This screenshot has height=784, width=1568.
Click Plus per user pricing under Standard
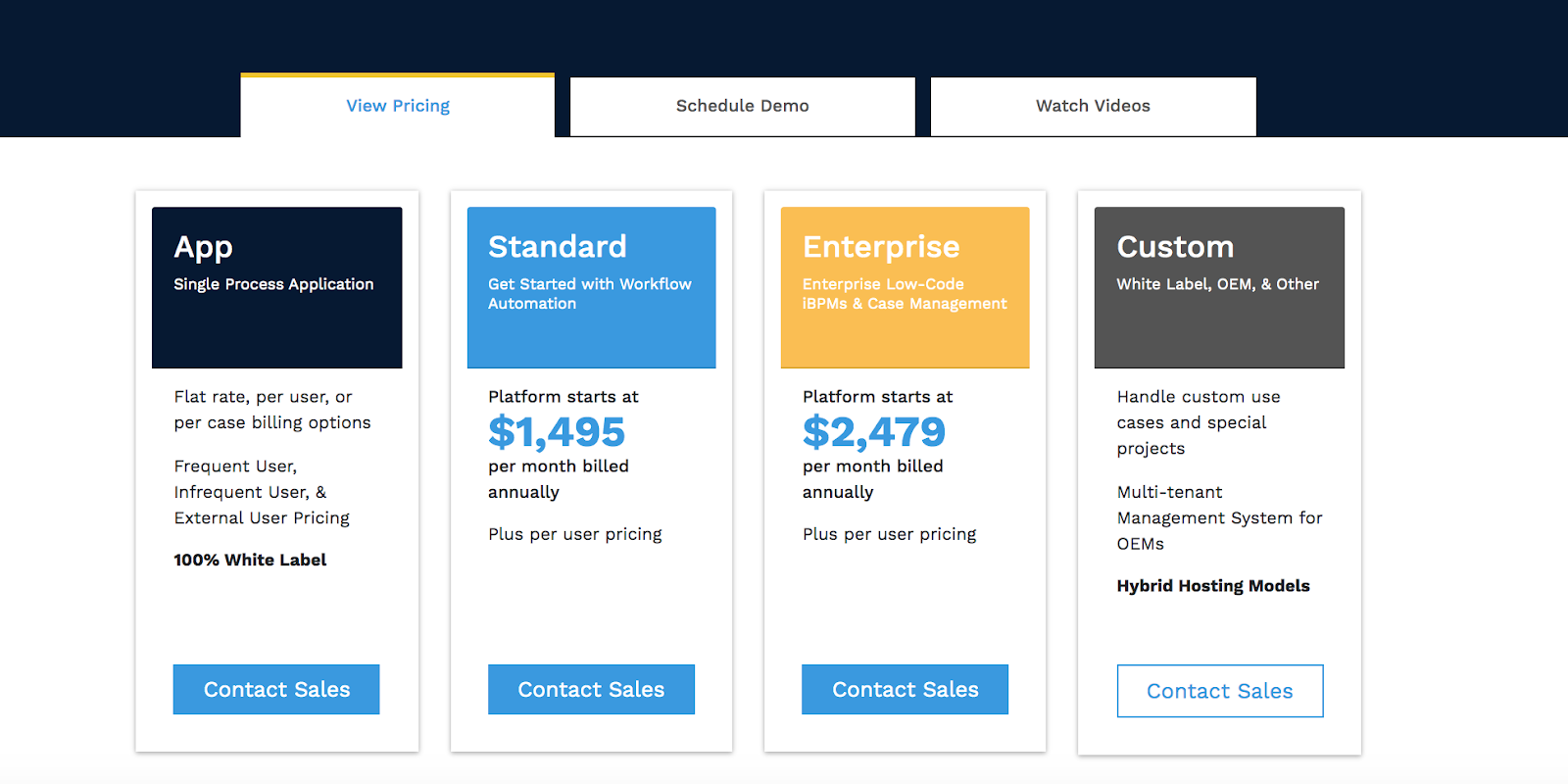tap(575, 534)
